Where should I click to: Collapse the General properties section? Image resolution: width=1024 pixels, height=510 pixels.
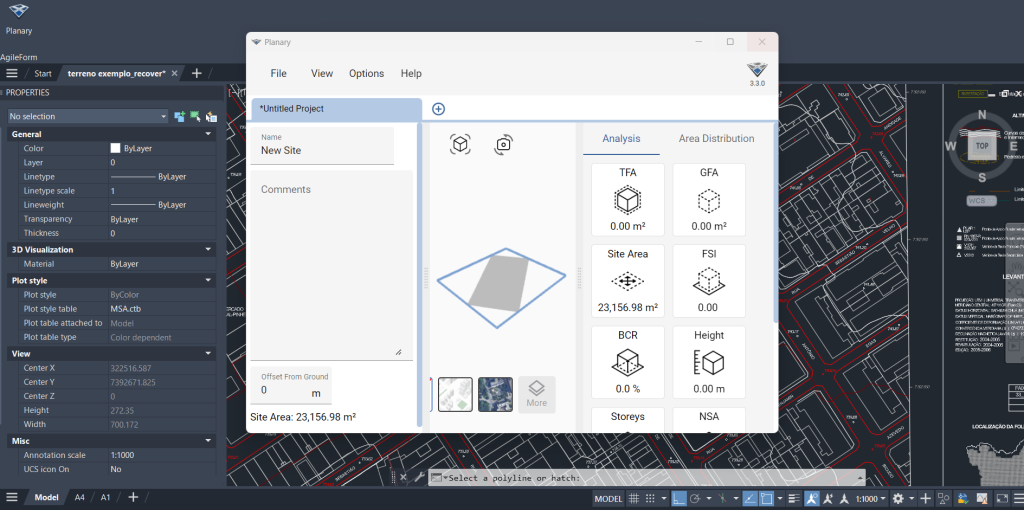(208, 134)
